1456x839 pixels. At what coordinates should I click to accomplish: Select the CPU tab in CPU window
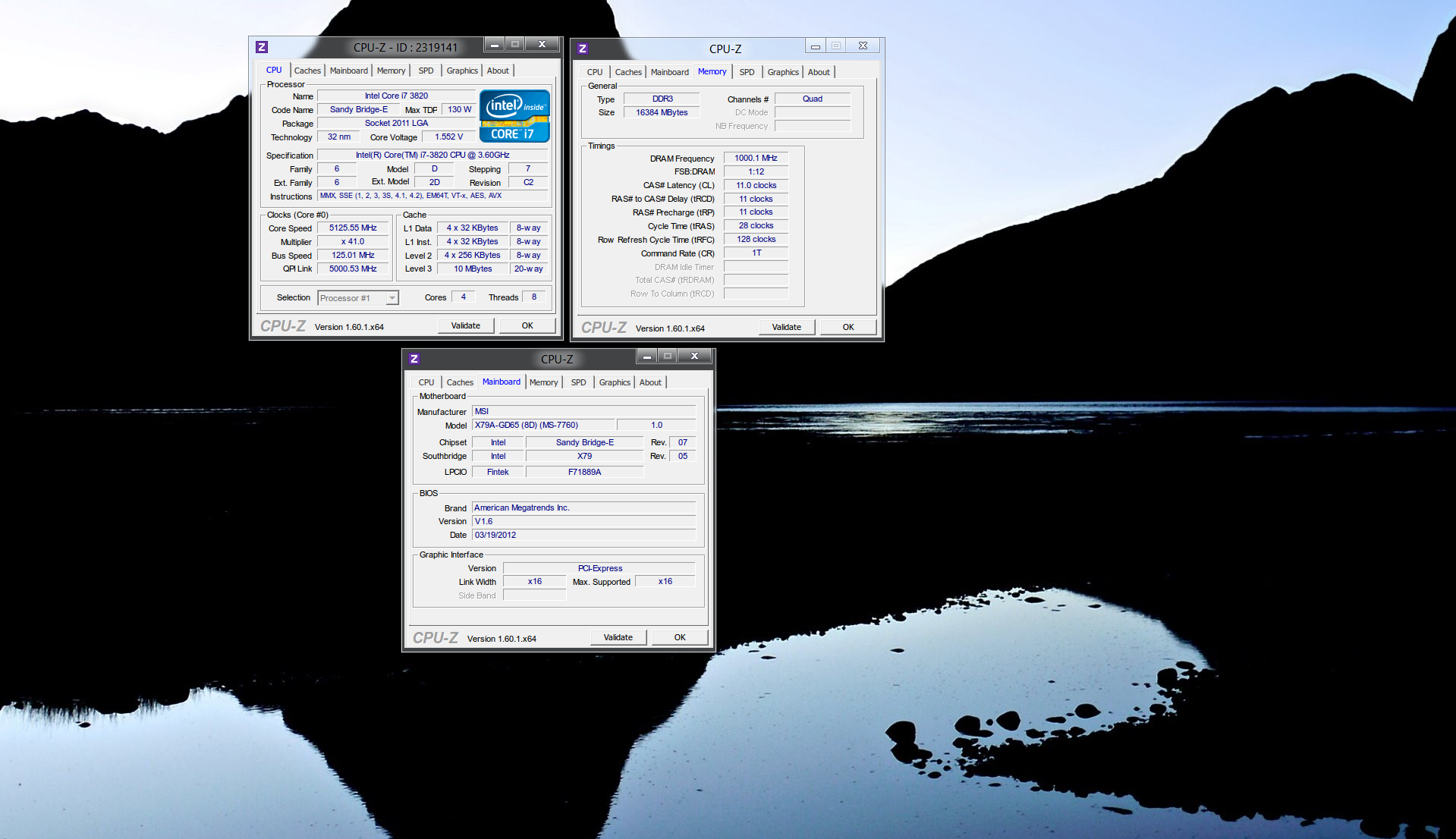[274, 70]
